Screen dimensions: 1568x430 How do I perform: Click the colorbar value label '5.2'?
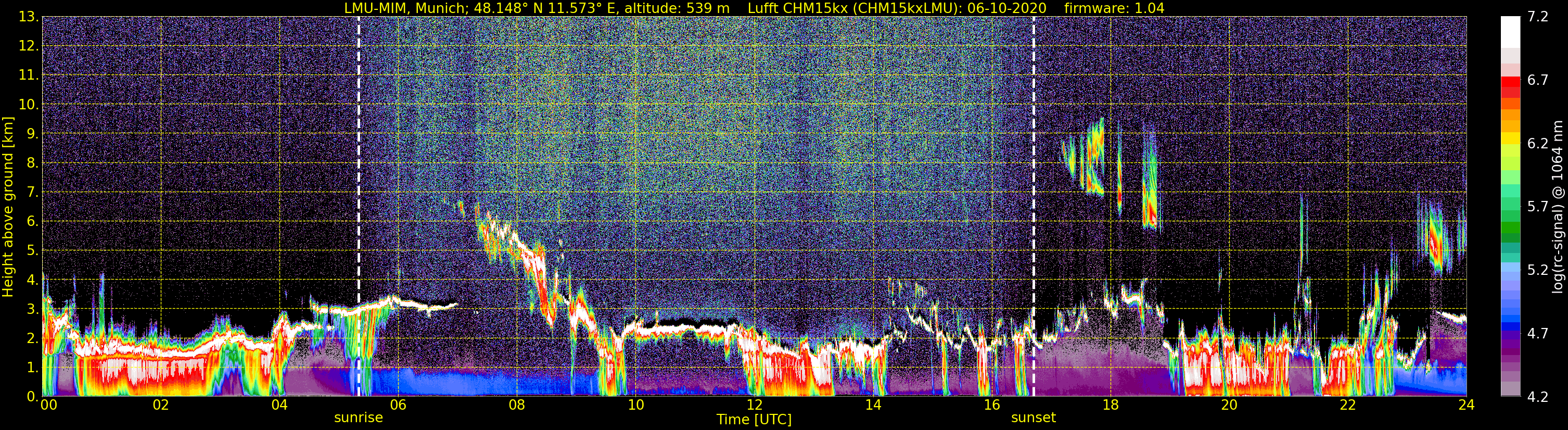click(x=1538, y=270)
